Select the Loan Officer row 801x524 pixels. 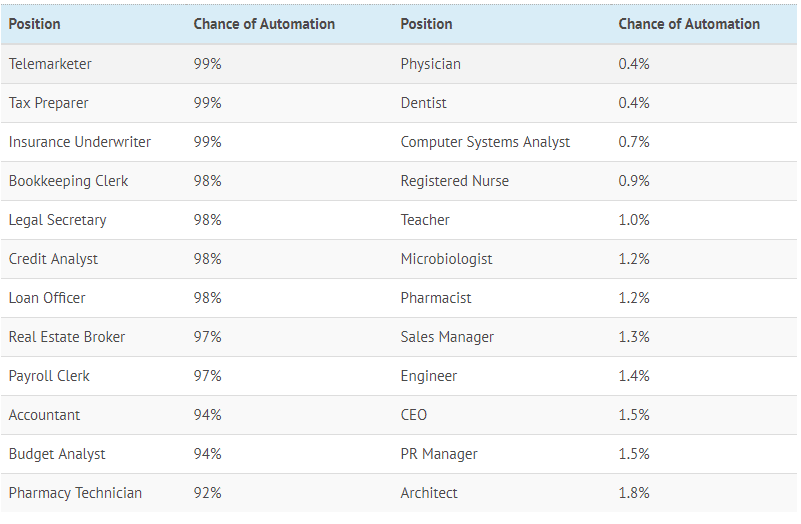tap(399, 298)
